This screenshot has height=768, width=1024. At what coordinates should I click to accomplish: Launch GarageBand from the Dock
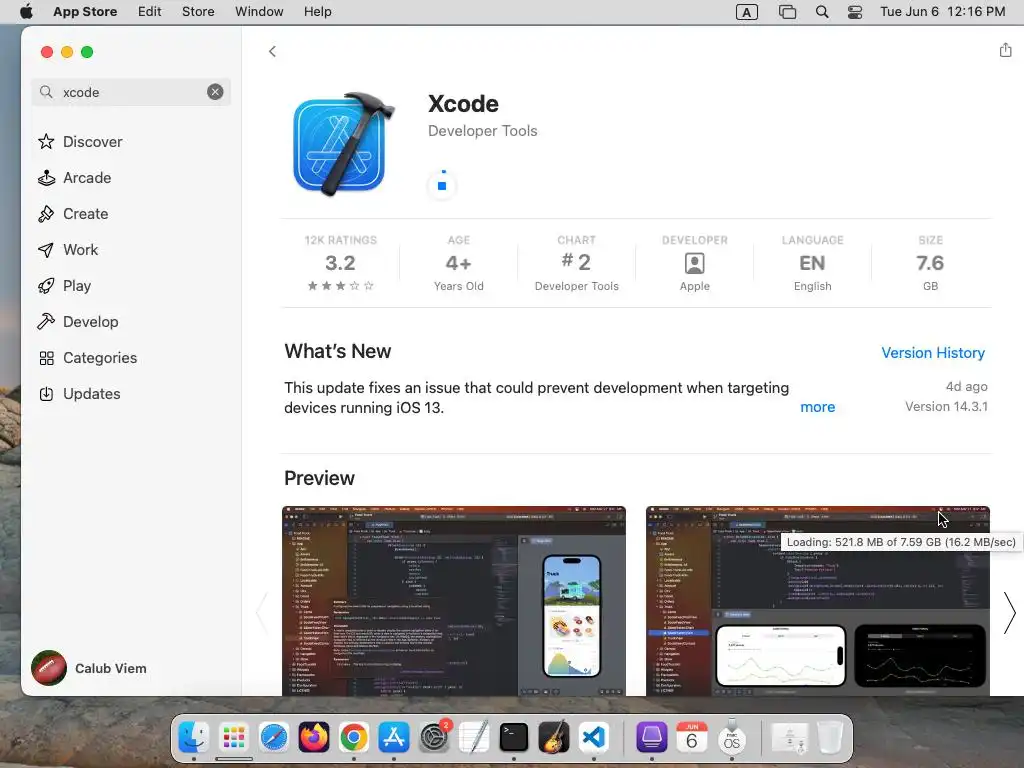coord(554,737)
